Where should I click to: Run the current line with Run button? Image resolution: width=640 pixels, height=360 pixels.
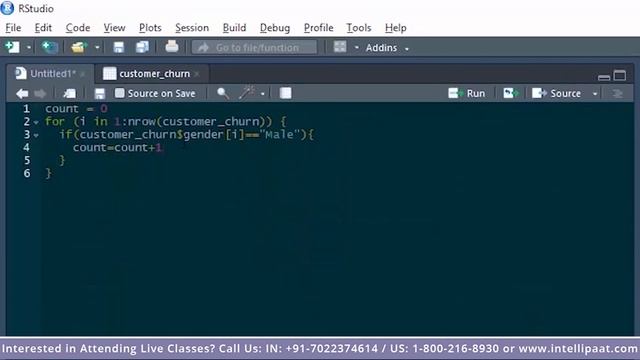tap(467, 93)
